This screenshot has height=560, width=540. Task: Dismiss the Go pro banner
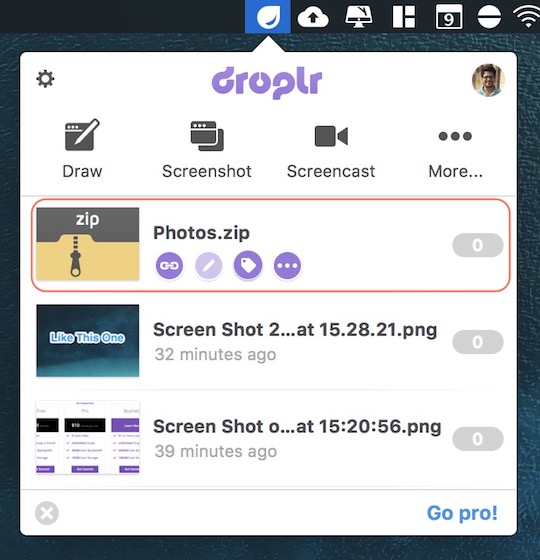click(x=47, y=513)
